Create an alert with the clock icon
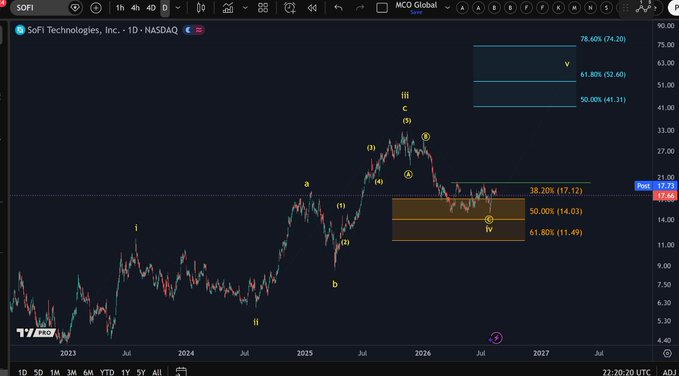 click(290, 8)
